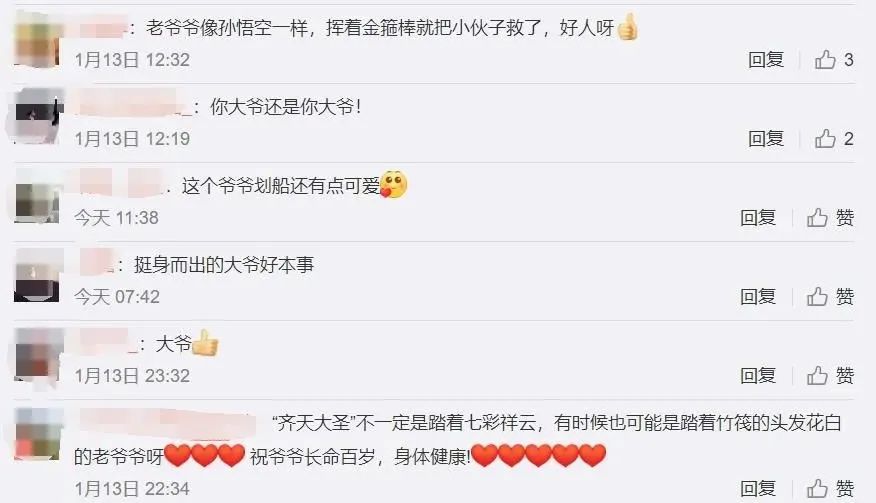Open avatar beside 挺身而出的大爷 comment
The height and width of the screenshot is (503, 876).
[x=37, y=276]
